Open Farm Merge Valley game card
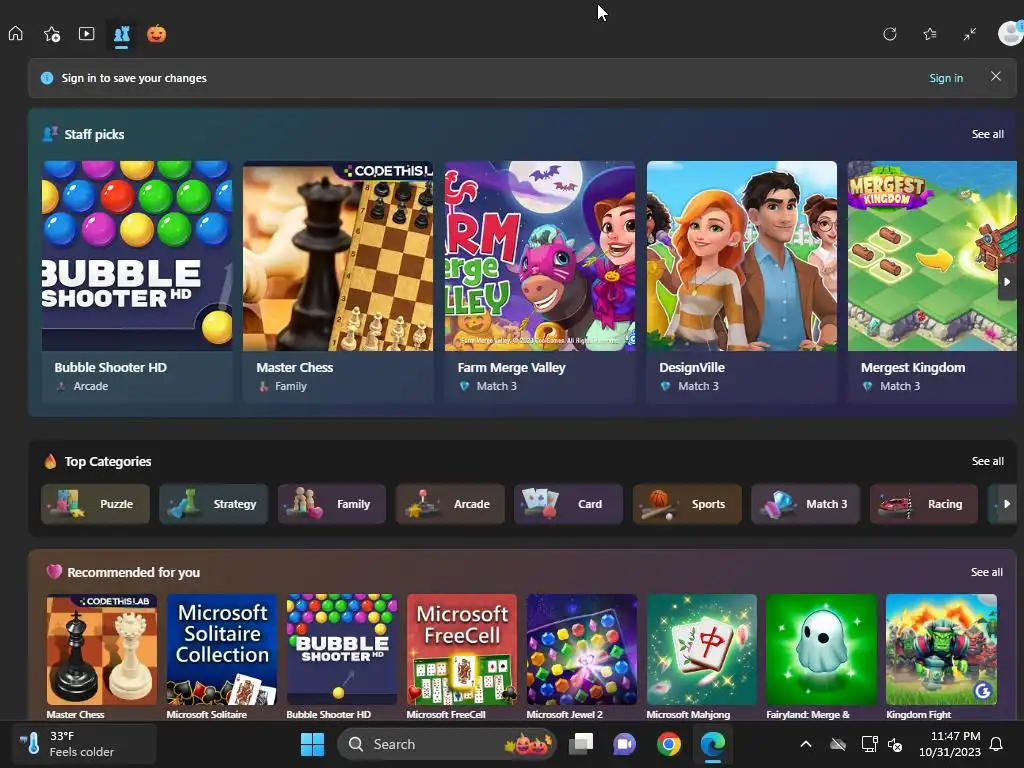The image size is (1024, 768). 539,281
